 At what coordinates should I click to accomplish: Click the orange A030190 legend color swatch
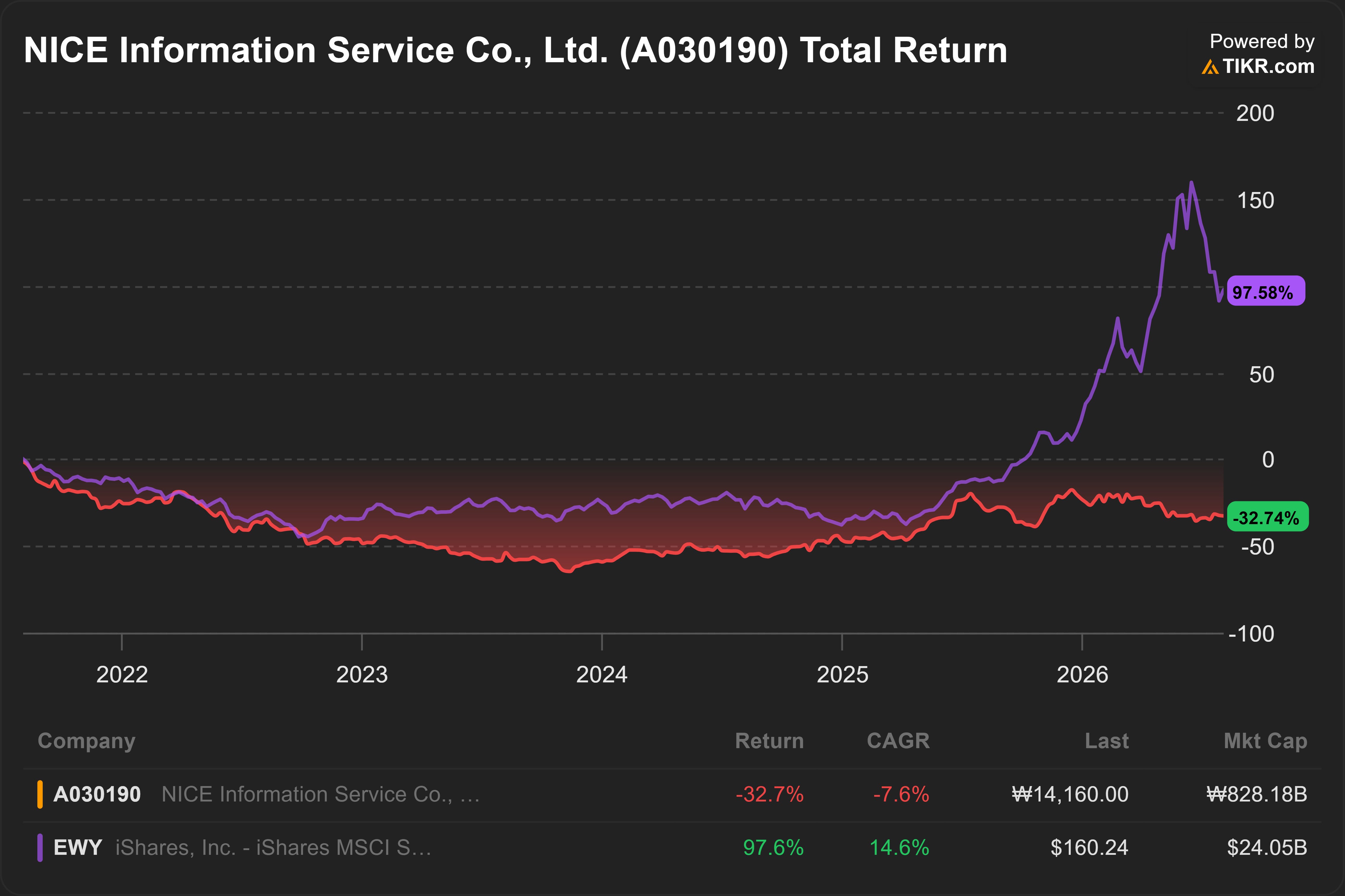(x=40, y=794)
